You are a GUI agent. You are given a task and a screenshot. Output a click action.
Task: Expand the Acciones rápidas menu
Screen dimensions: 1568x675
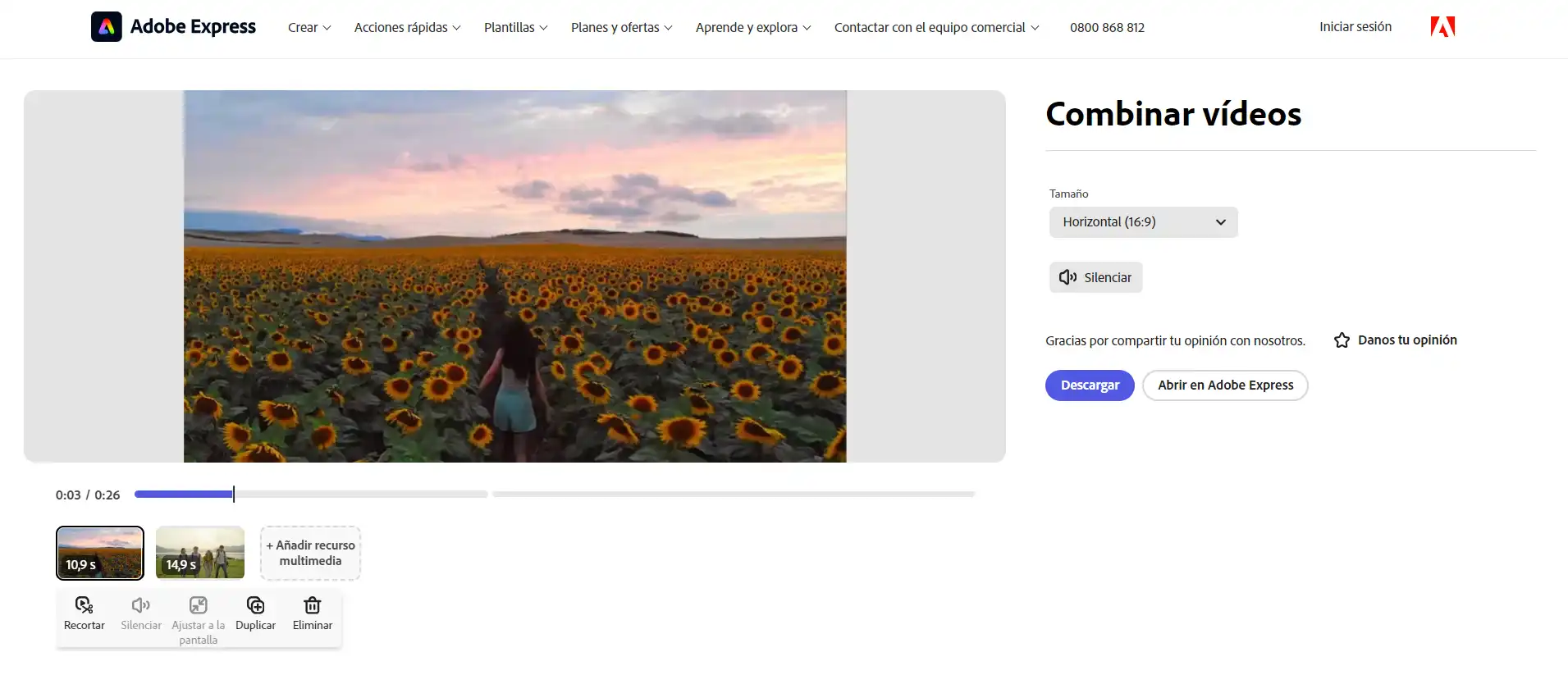tap(408, 28)
